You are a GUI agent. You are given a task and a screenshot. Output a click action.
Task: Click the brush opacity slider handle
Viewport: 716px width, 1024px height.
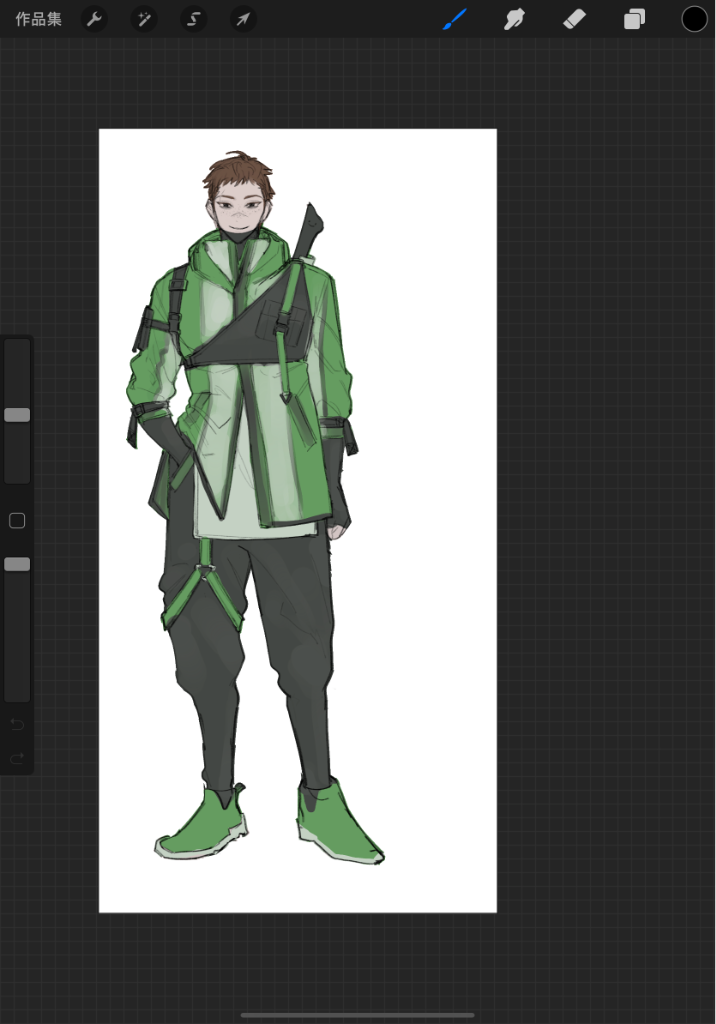click(x=17, y=564)
